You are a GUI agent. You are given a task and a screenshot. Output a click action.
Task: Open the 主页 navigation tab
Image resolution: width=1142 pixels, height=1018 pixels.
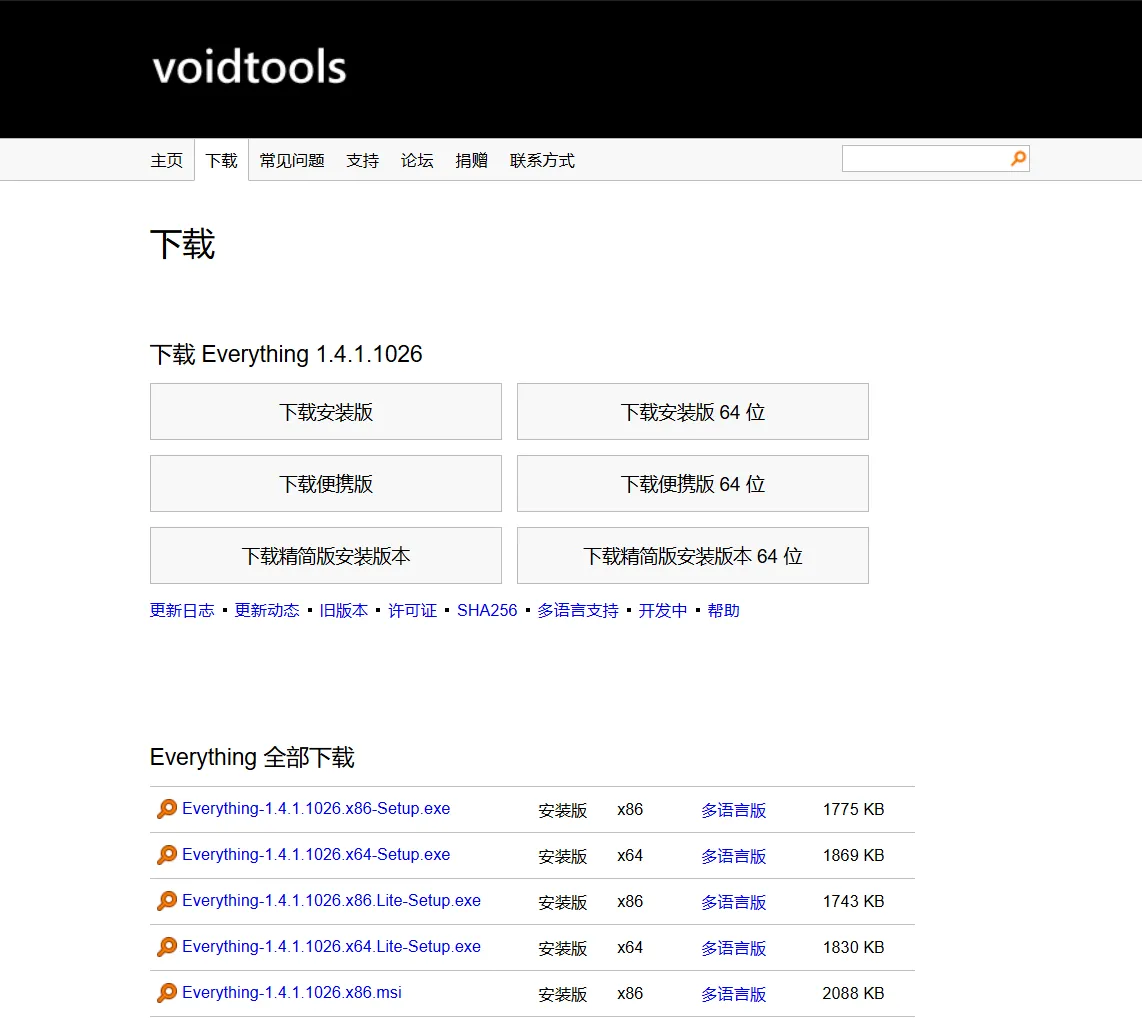(167, 160)
